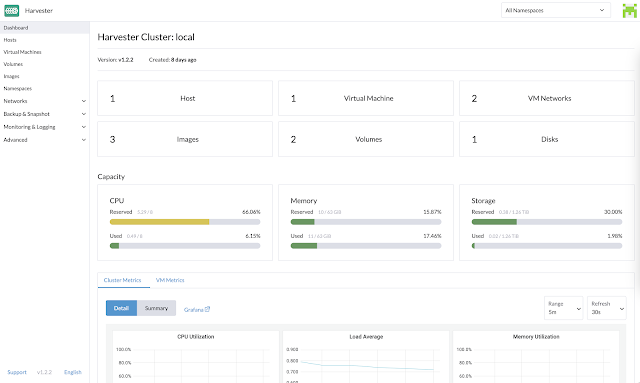The image size is (640, 383).
Task: Switch to the VM Metrics tab
Action: 170,280
